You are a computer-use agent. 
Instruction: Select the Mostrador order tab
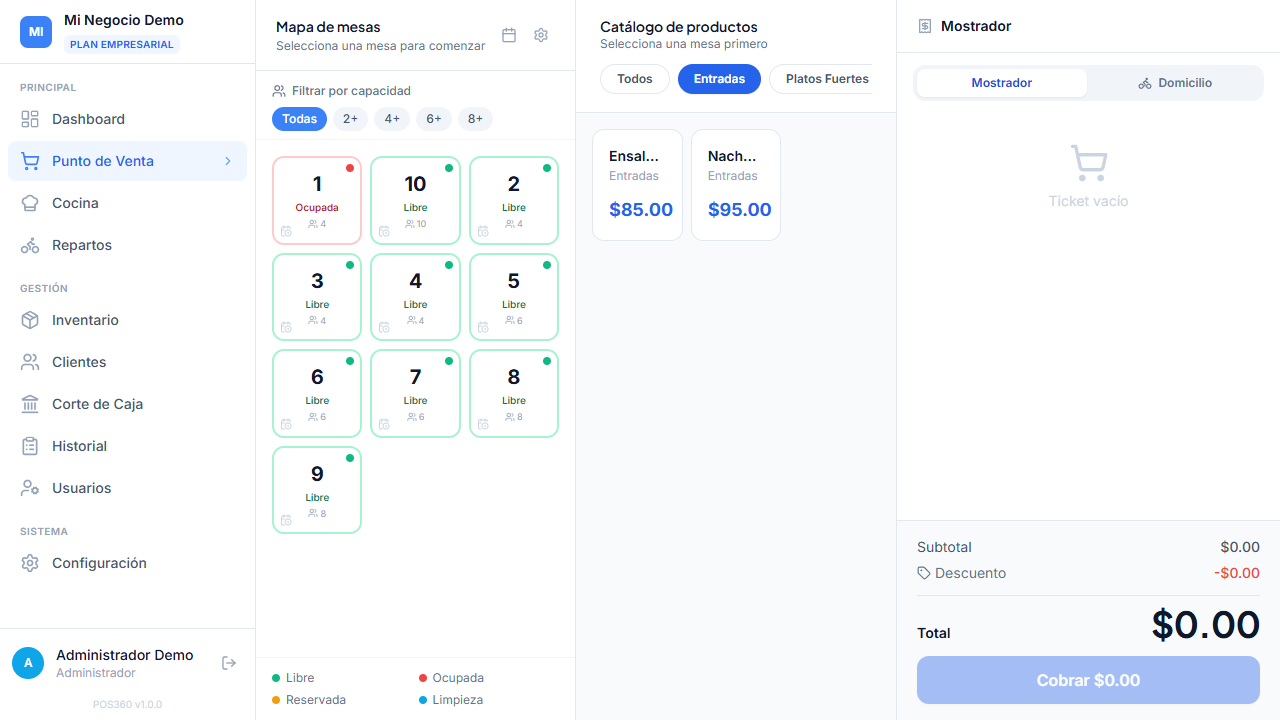(1002, 83)
